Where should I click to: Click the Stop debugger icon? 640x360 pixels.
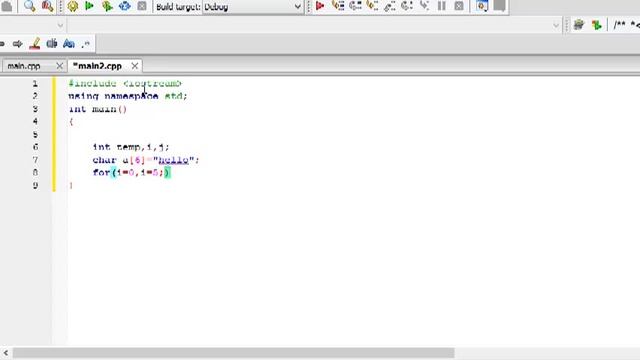click(x=459, y=6)
